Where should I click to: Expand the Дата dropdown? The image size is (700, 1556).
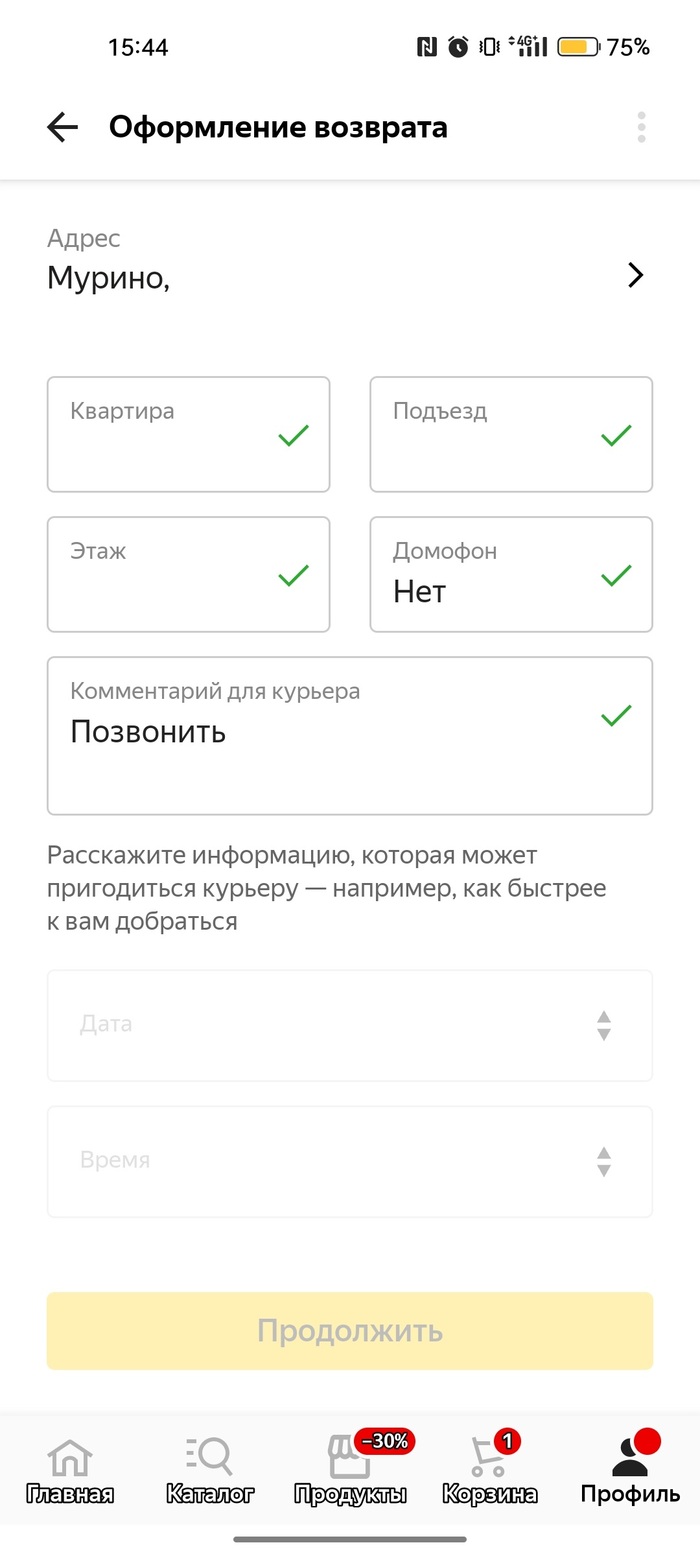(x=350, y=1025)
